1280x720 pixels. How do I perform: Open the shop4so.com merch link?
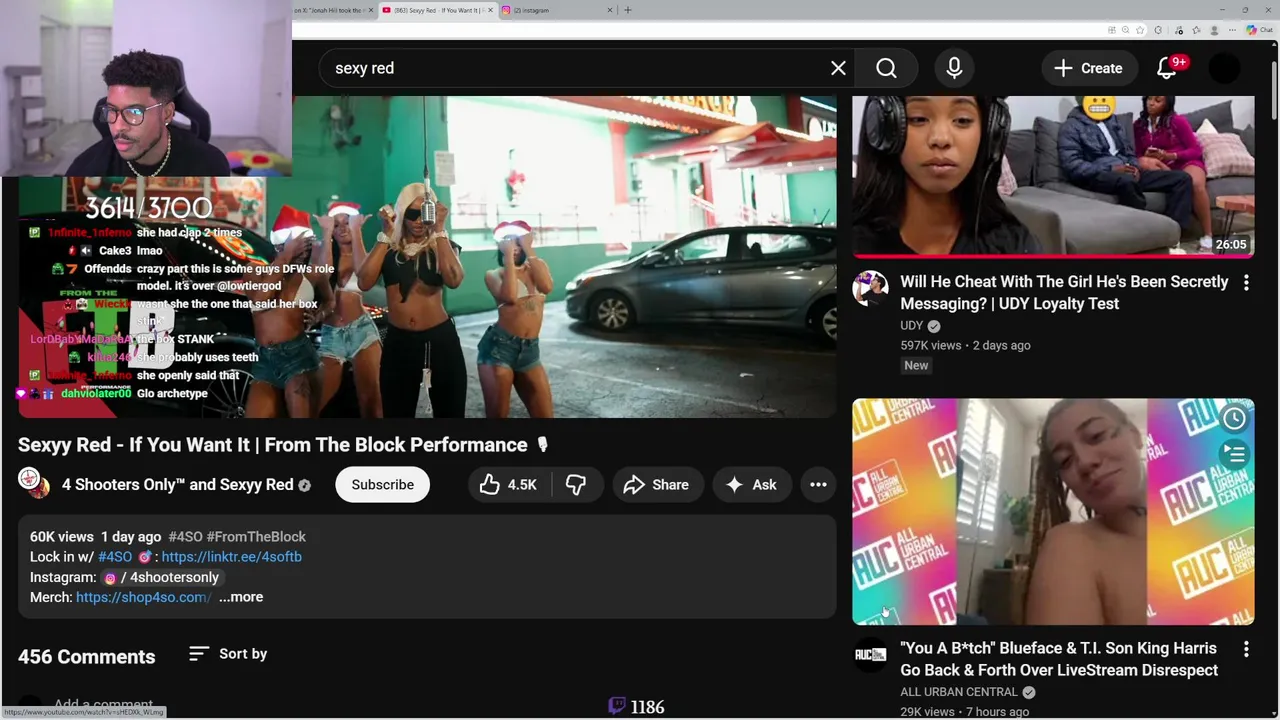click(x=143, y=597)
